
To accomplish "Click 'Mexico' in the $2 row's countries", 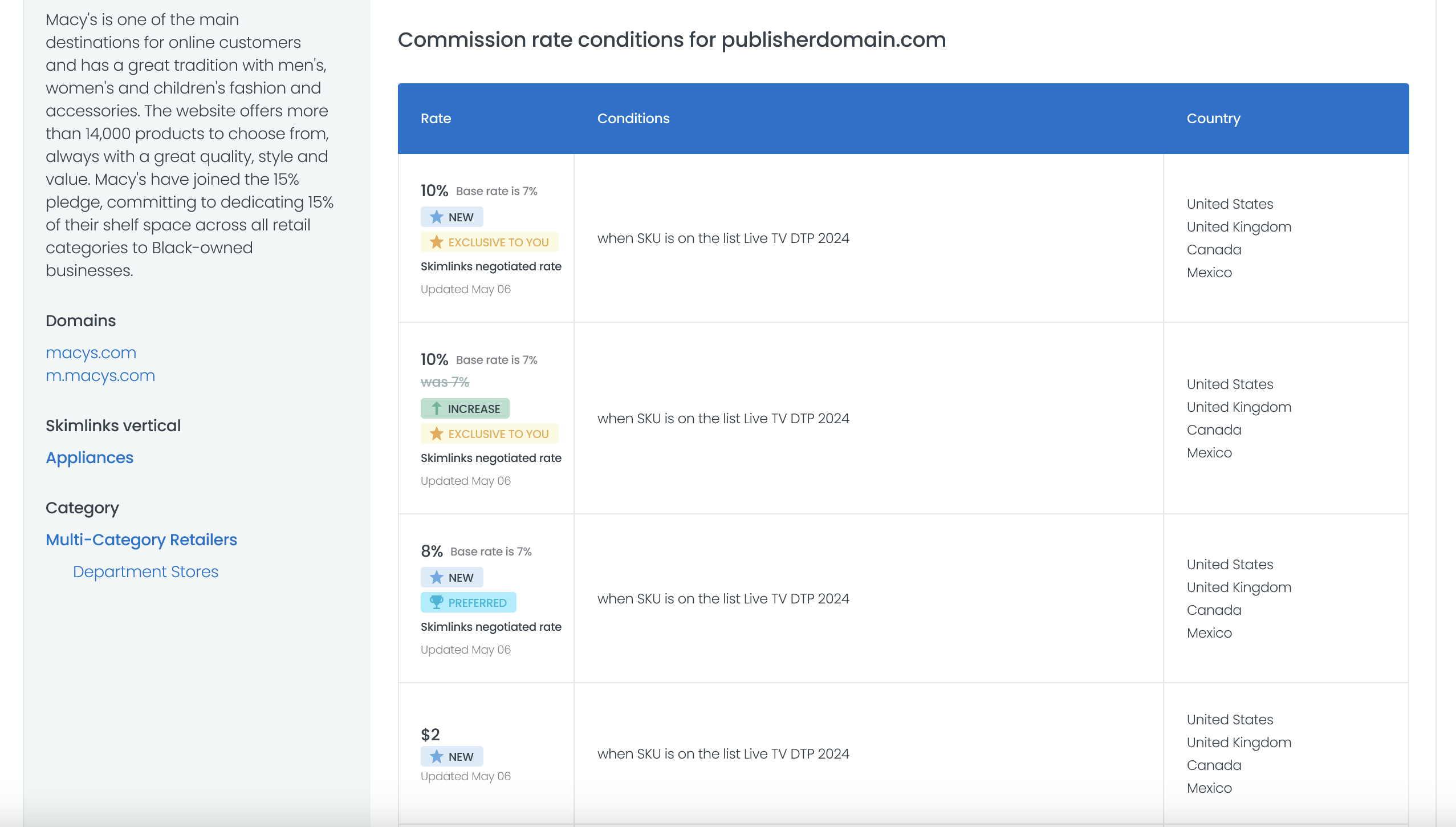I will pos(1209,788).
